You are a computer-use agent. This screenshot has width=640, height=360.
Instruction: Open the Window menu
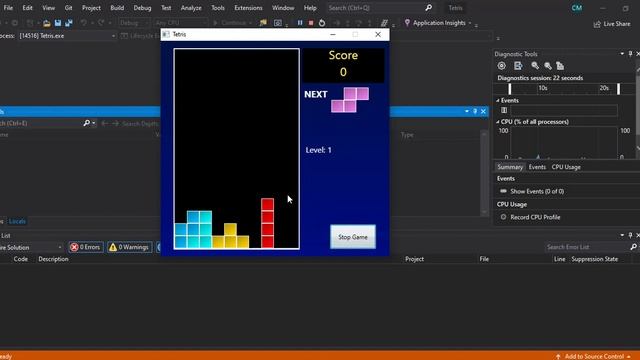283,8
